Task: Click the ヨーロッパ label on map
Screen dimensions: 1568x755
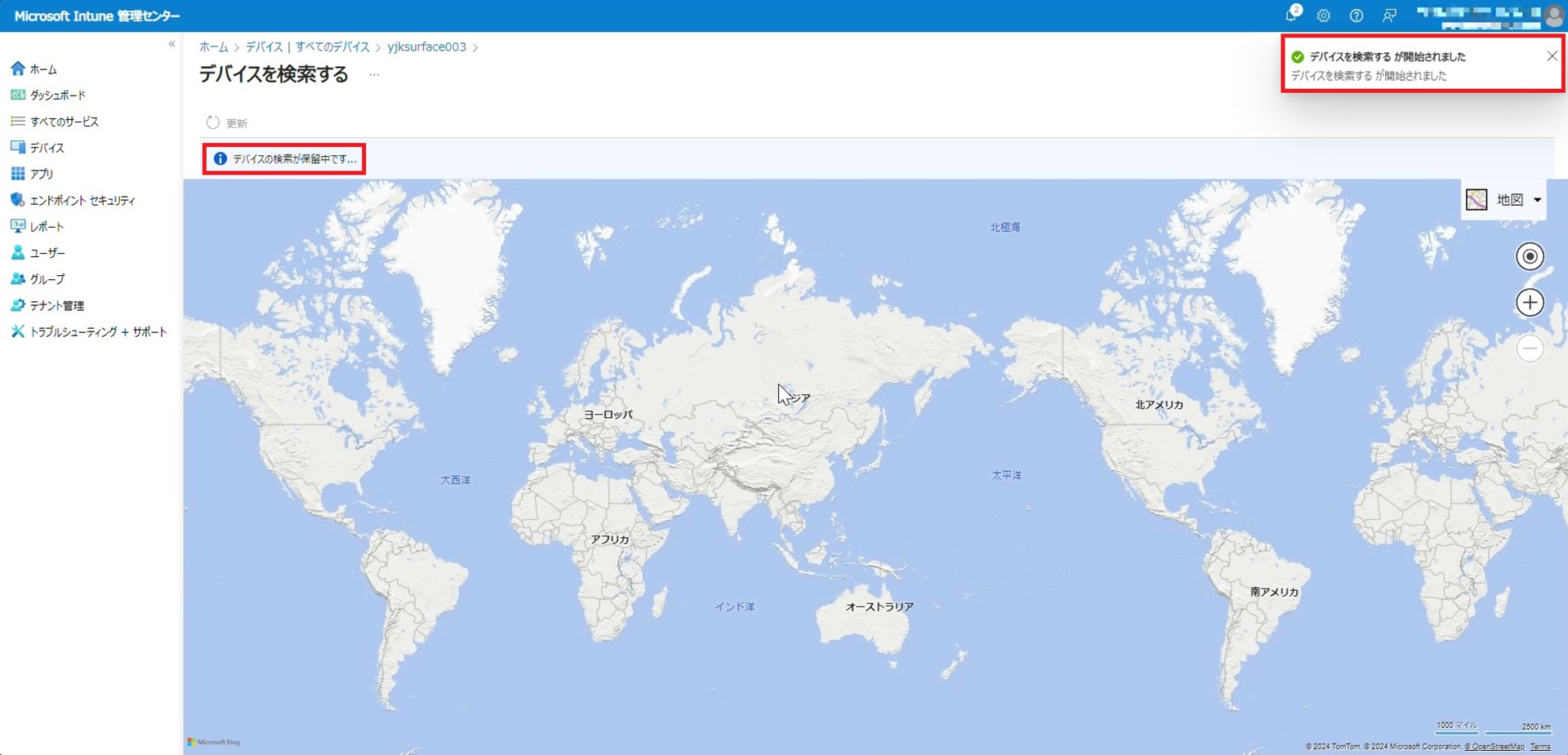Action: [x=608, y=415]
